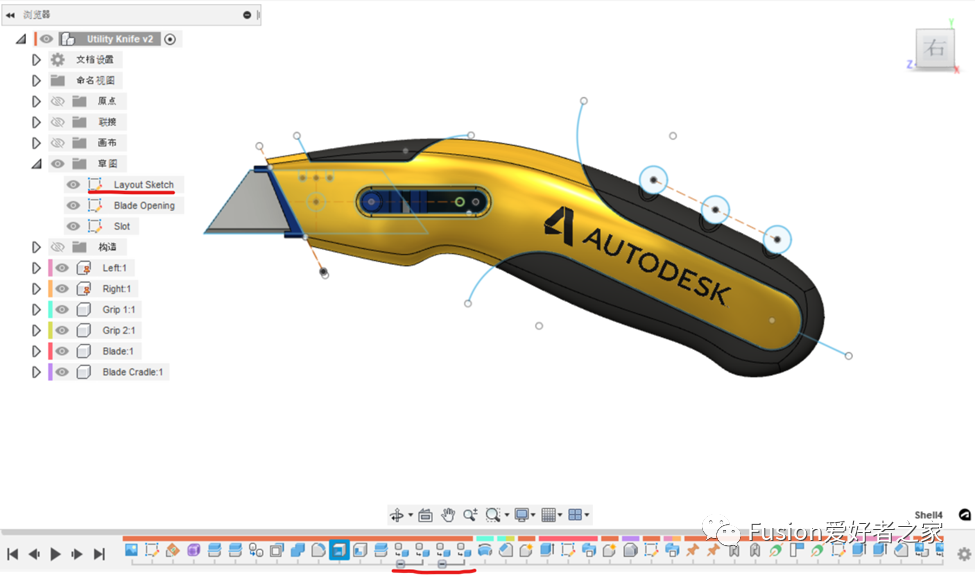The image size is (975, 575).
Task: Hide the Right:1 component
Action: click(62, 288)
